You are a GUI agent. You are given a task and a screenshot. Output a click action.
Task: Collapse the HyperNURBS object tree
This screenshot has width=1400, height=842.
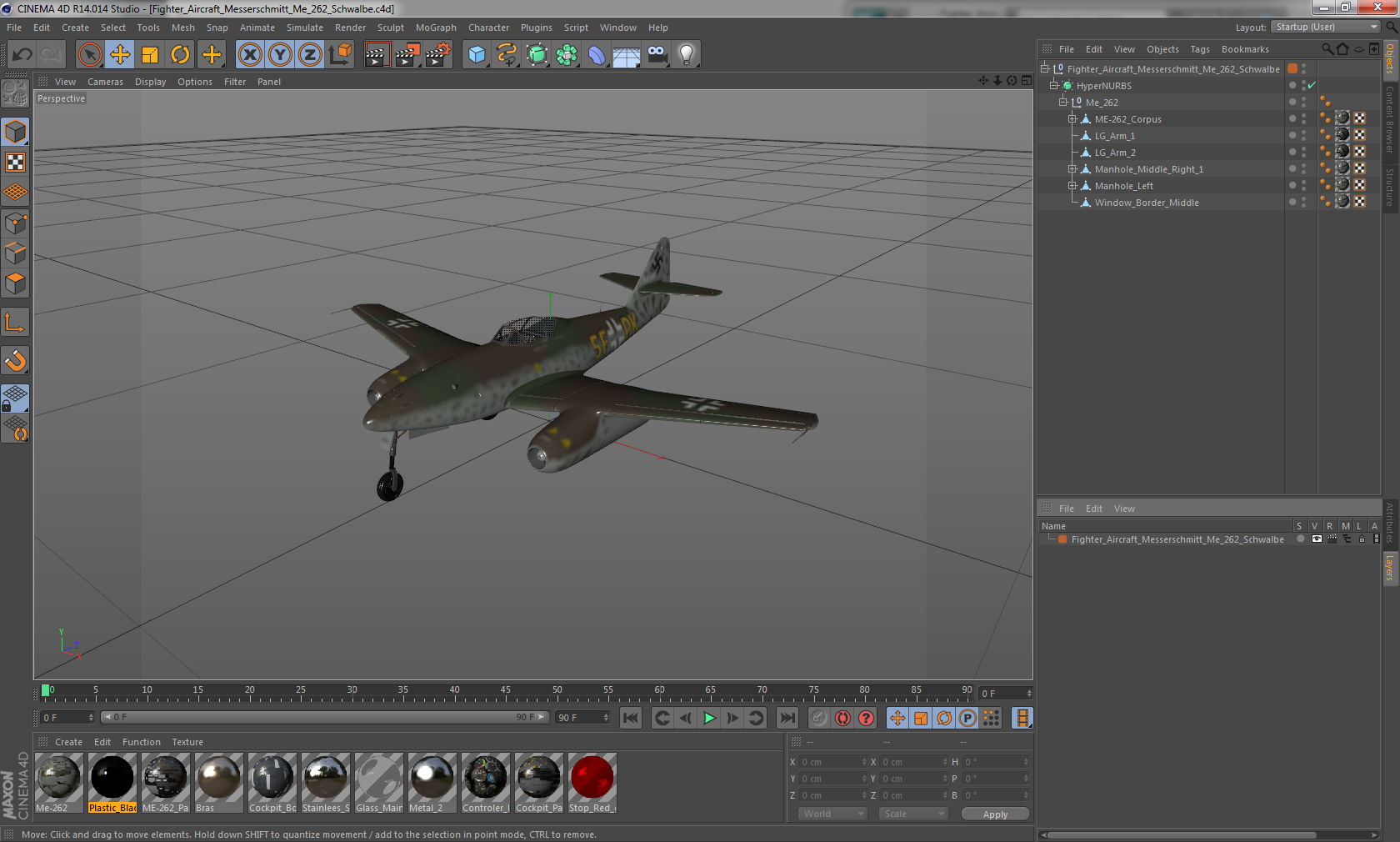coord(1054,85)
